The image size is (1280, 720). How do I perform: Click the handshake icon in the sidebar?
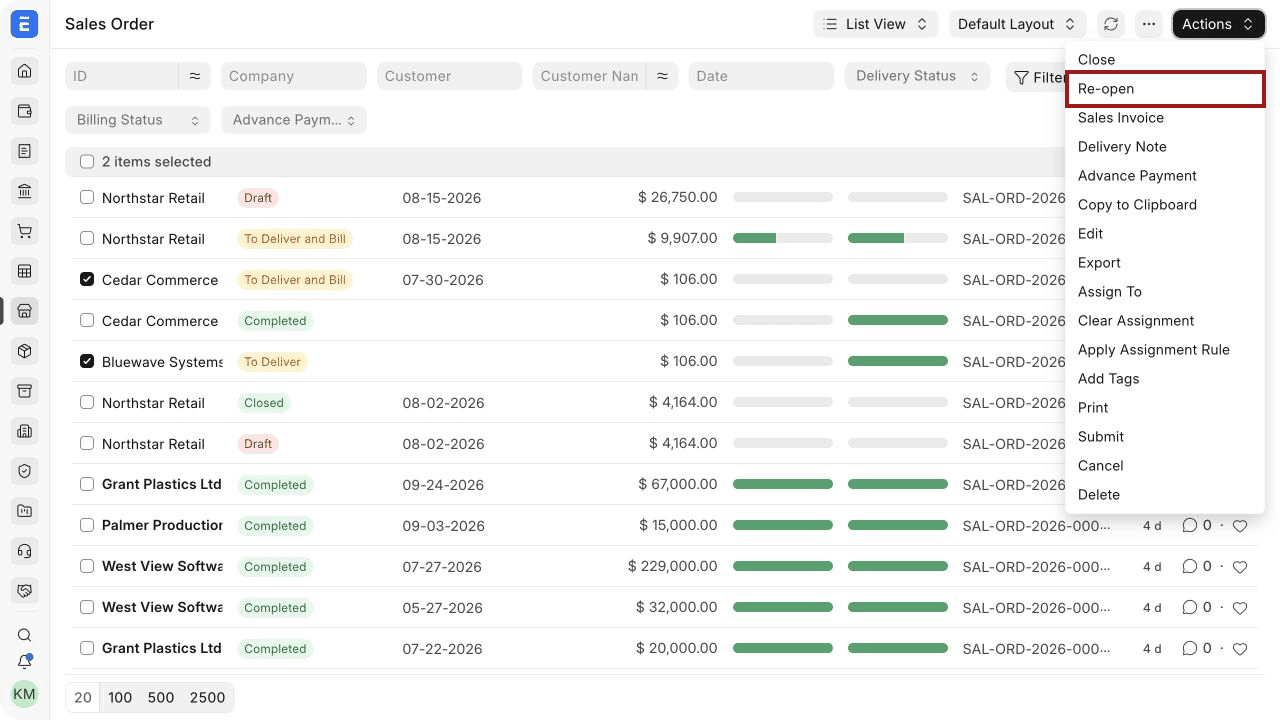pos(25,591)
